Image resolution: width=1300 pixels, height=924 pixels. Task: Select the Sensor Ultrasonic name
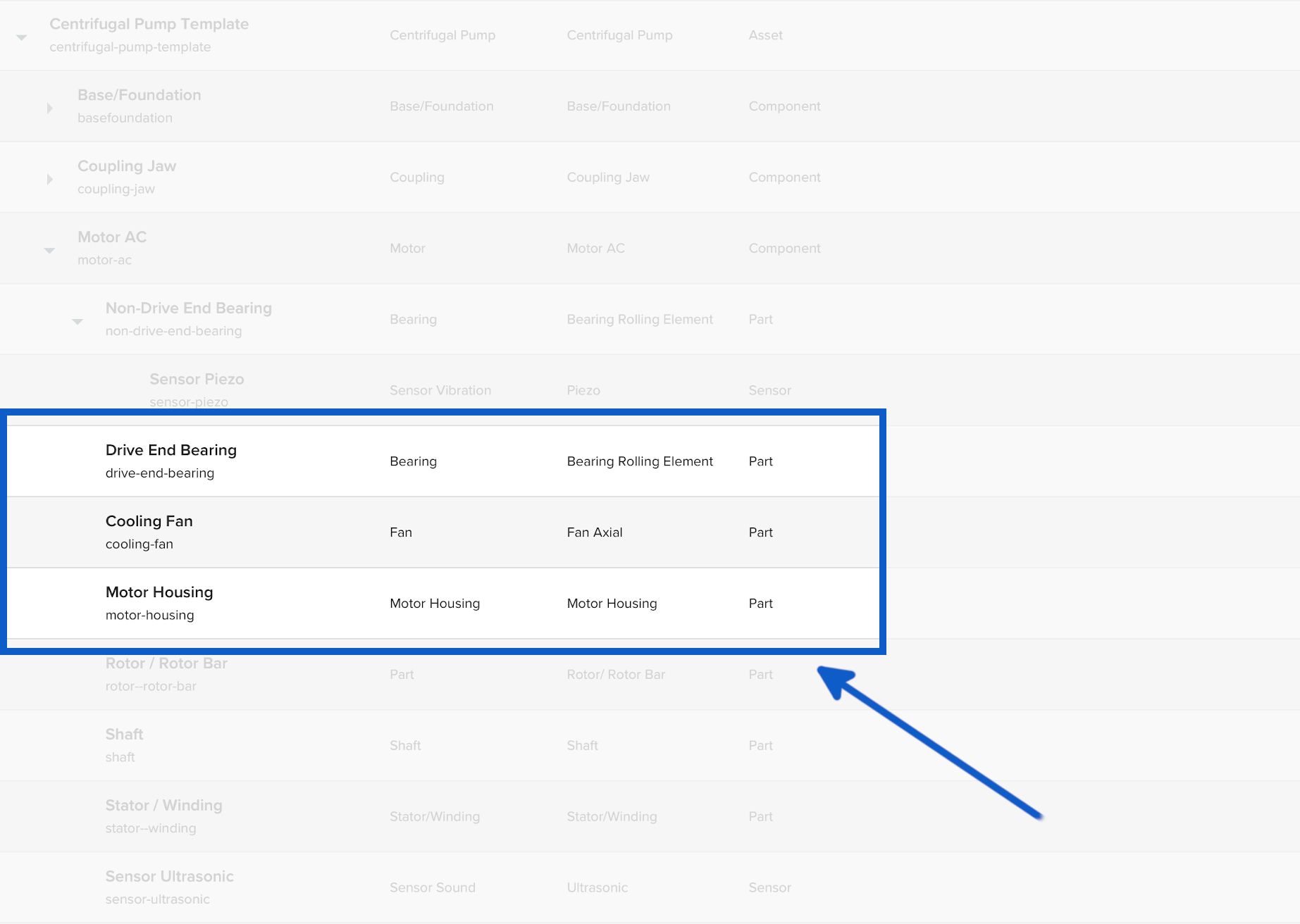click(x=169, y=877)
